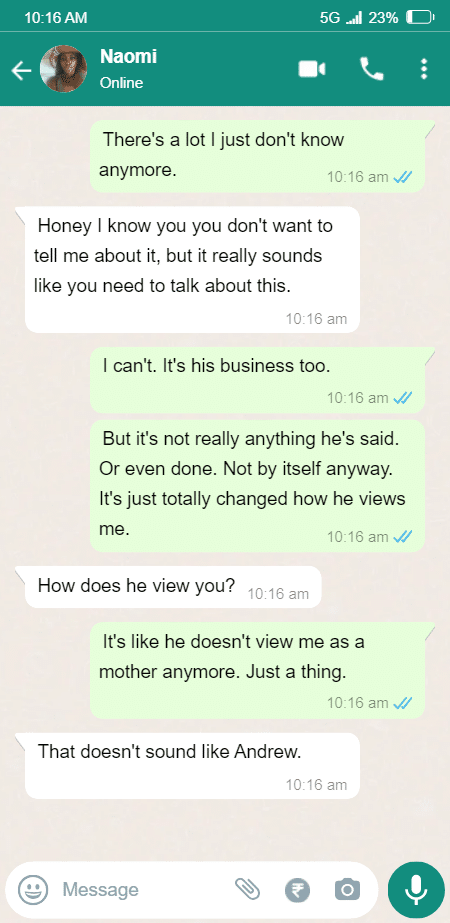Tap the battery icon in status bar
Screen dimensions: 450x923
(x=420, y=18)
